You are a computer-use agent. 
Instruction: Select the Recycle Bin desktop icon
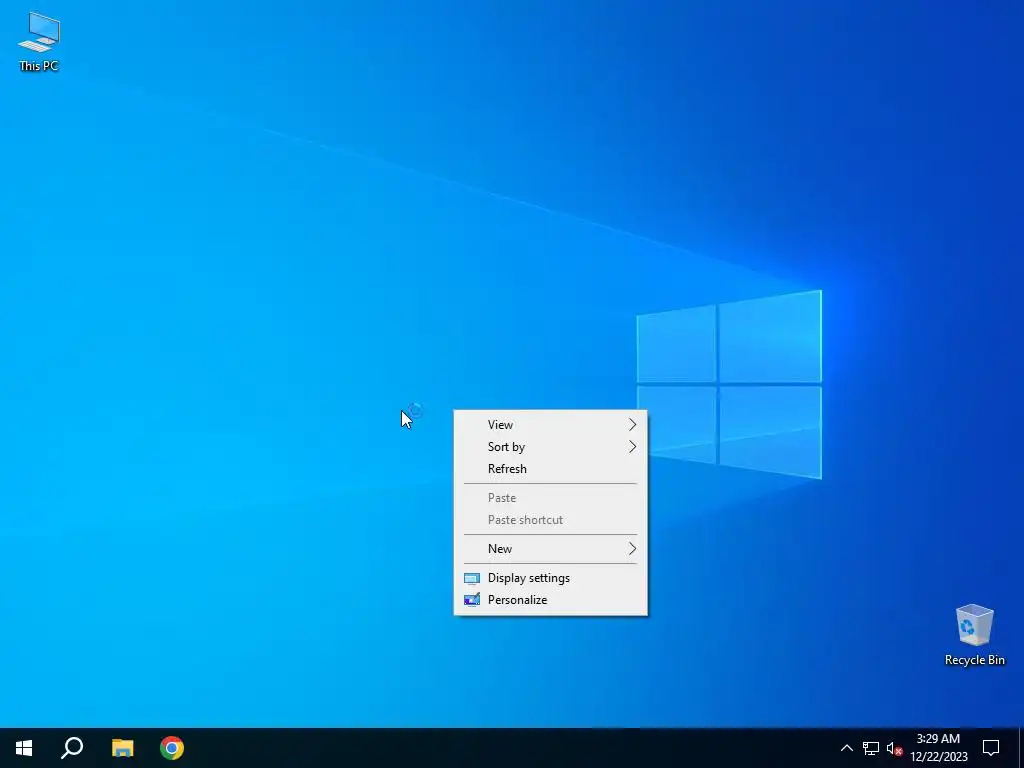coord(974,634)
